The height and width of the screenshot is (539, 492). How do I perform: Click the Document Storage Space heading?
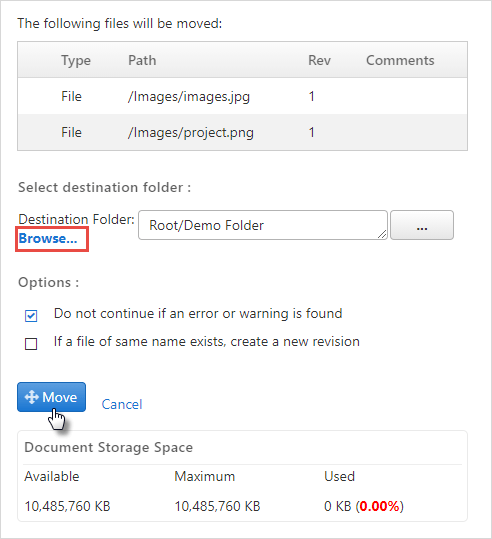click(109, 447)
